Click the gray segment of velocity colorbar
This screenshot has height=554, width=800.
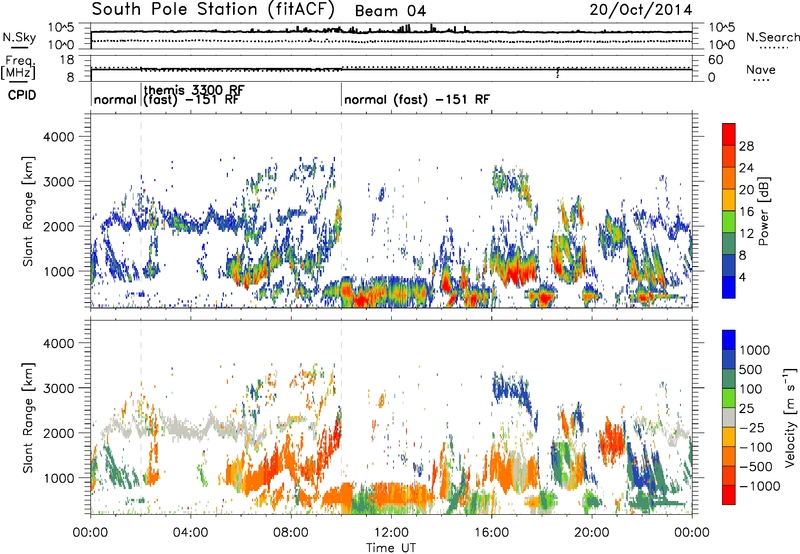pos(729,418)
